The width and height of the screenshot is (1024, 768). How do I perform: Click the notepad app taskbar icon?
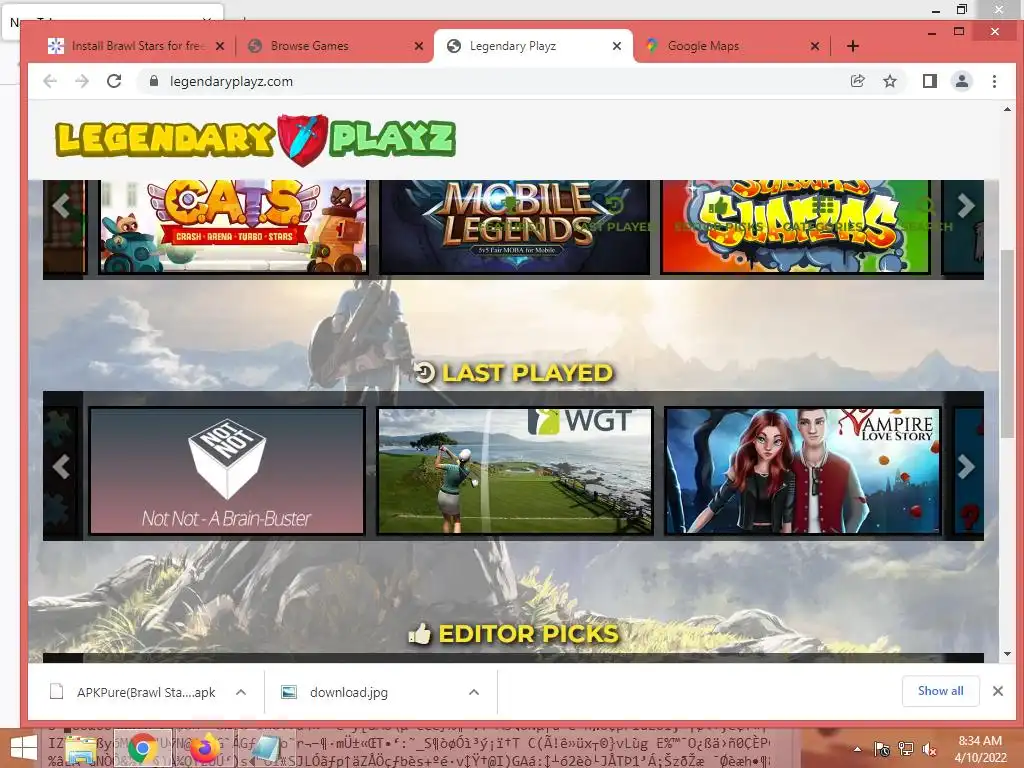(x=264, y=748)
